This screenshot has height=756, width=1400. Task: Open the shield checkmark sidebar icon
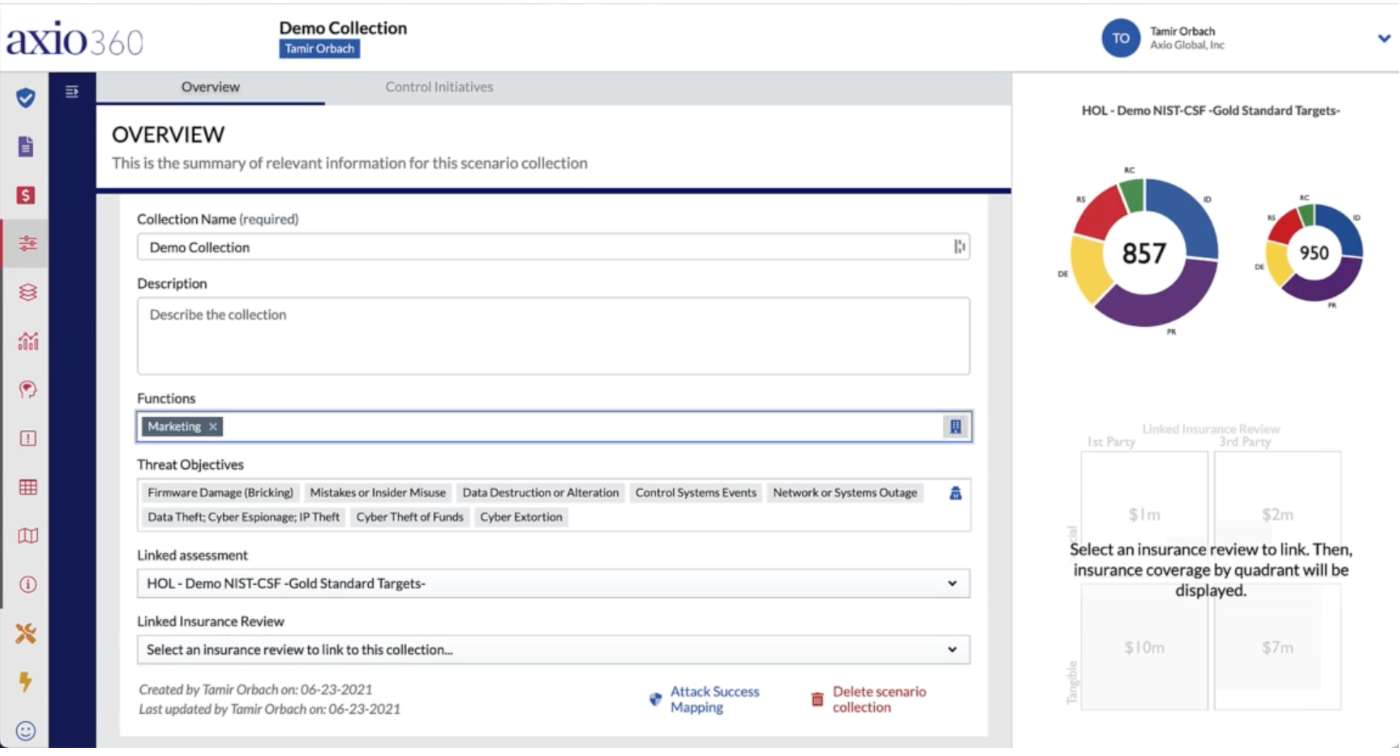[x=26, y=98]
